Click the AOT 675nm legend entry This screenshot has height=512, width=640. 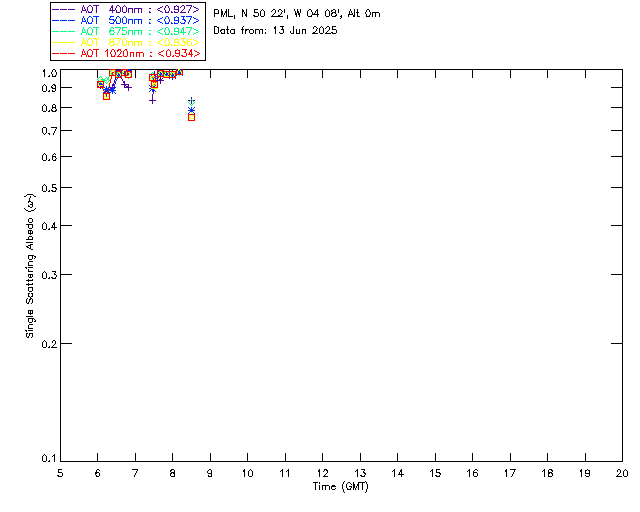126,31
